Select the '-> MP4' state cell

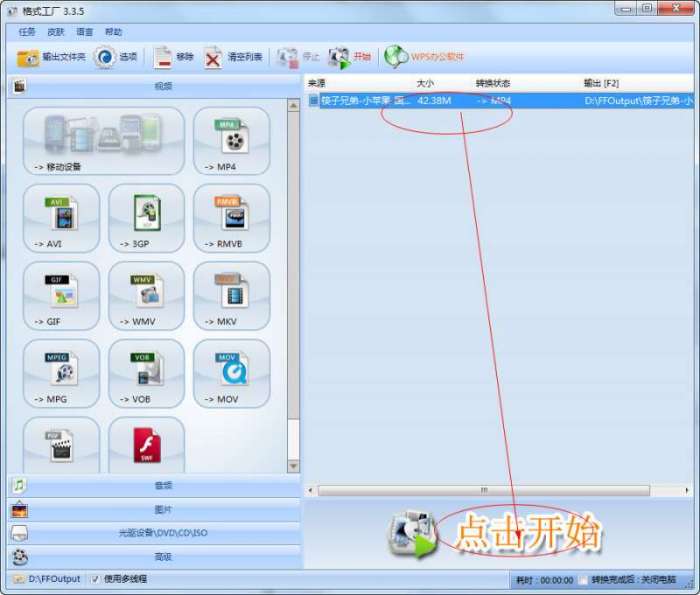494,101
